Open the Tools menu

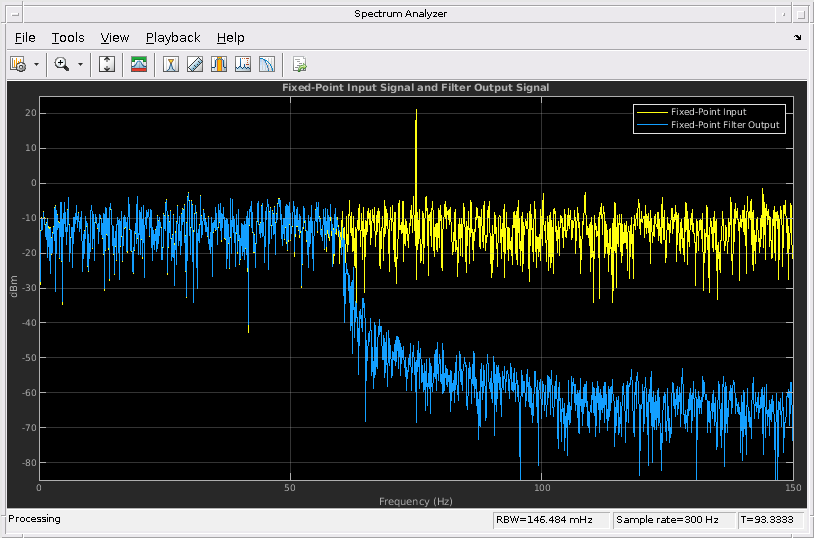pyautogui.click(x=68, y=38)
